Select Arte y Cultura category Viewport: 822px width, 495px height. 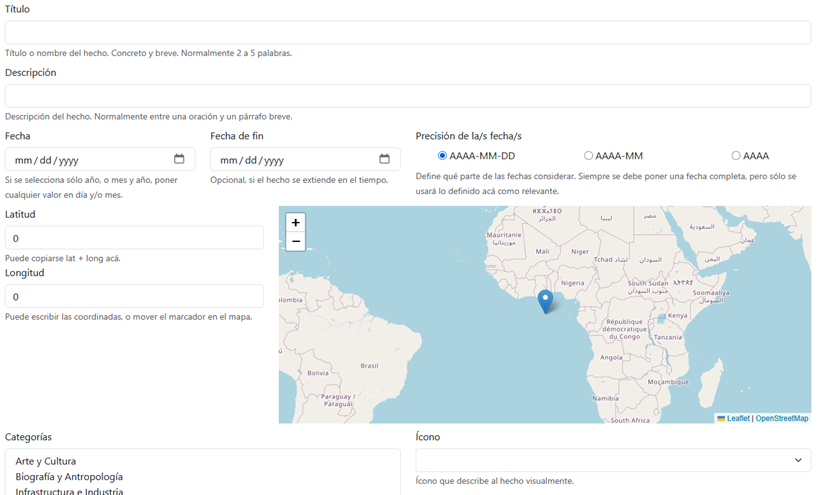tap(60, 462)
